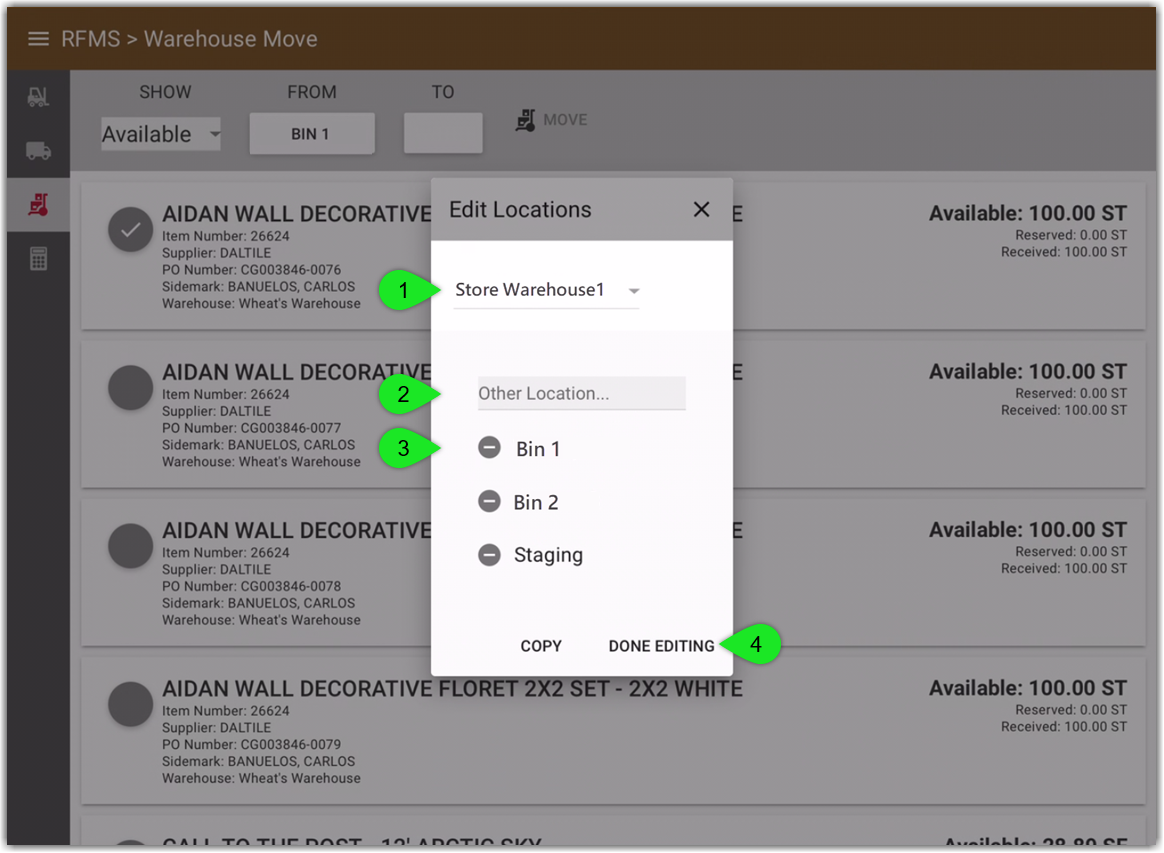Open the hamburger menu
The height and width of the screenshot is (853, 1164).
[x=38, y=39]
